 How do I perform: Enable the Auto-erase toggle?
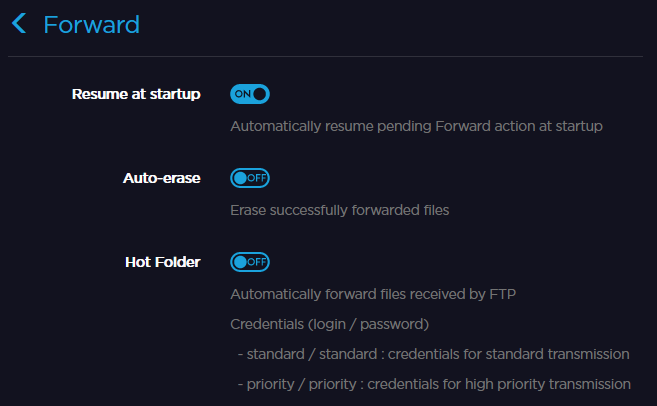click(x=250, y=178)
